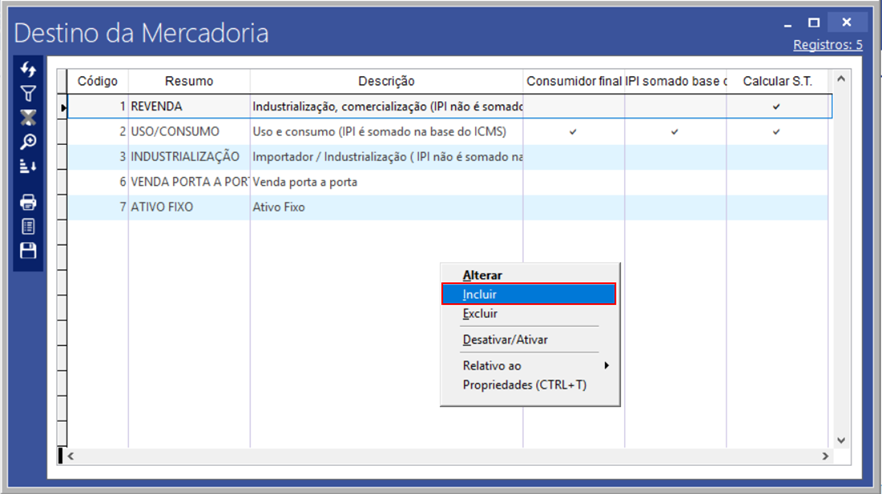
Task: Click the clear filter icon
Action: click(x=28, y=118)
